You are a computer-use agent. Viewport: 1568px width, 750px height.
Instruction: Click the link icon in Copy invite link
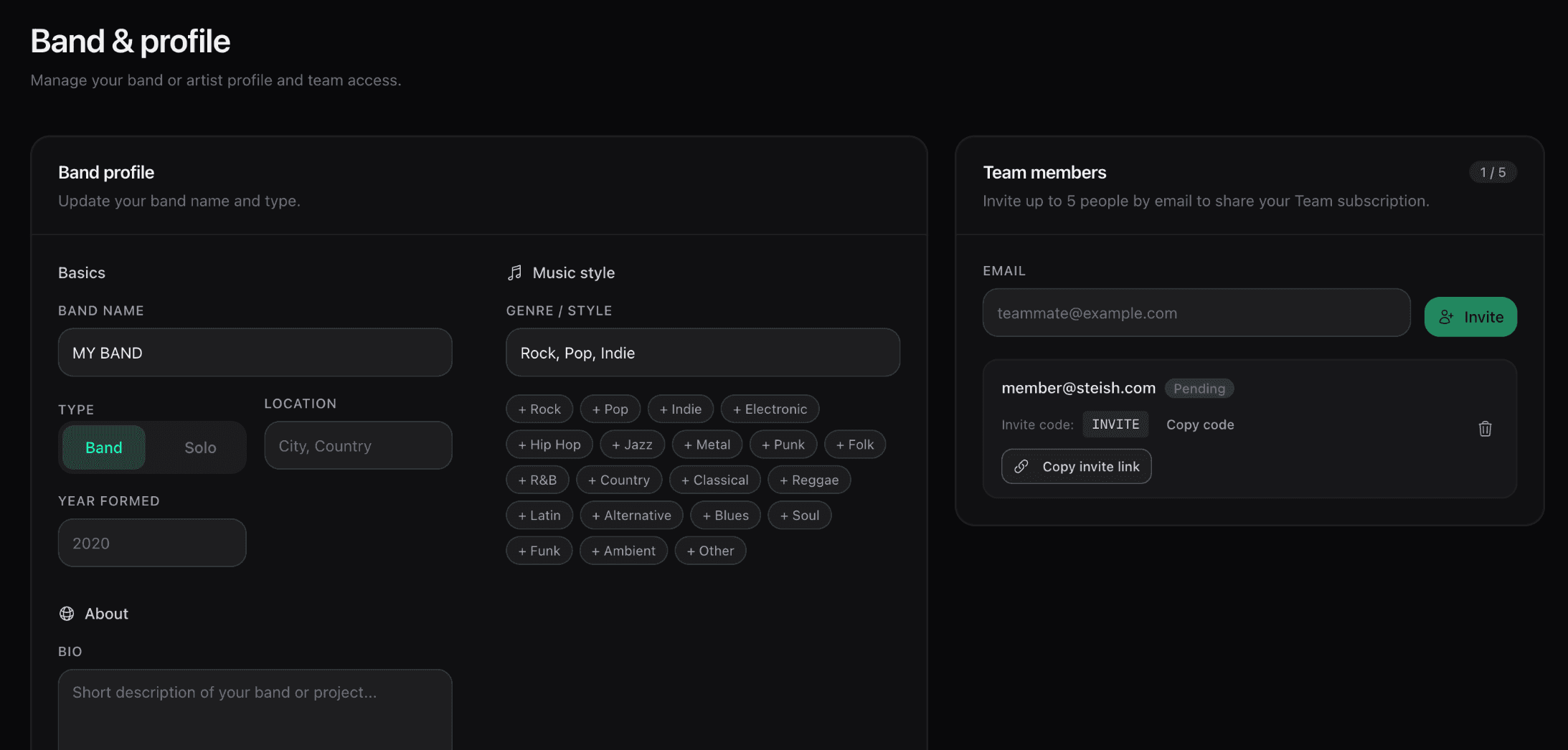pyautogui.click(x=1021, y=467)
